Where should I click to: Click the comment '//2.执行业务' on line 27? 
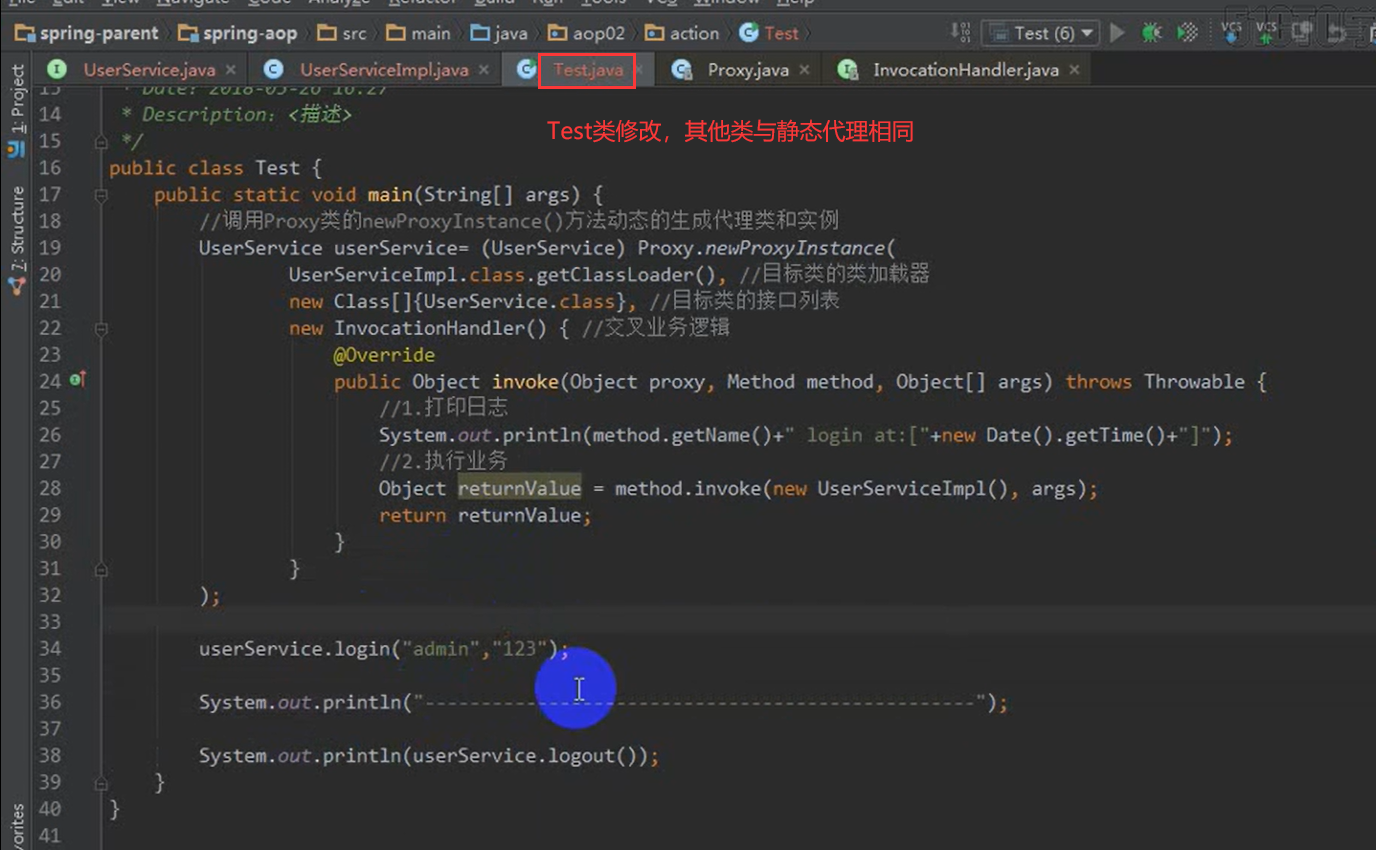(x=443, y=461)
